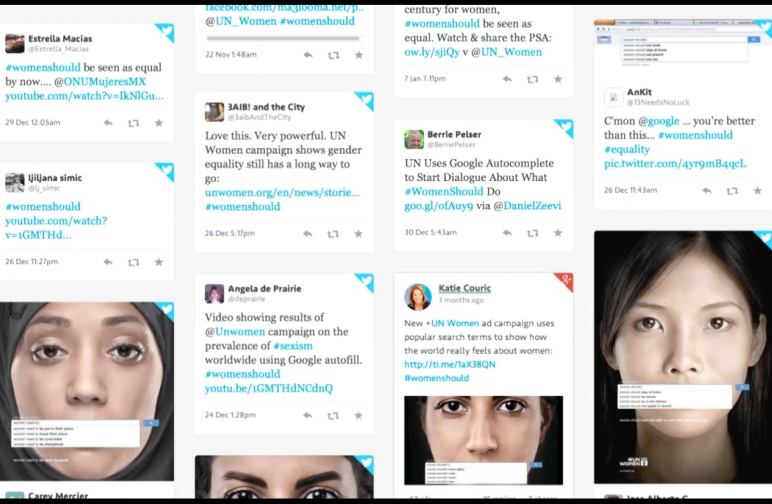Viewport: 772px width, 504px height.
Task: Open the UN Women poster image at right
Action: point(682,357)
